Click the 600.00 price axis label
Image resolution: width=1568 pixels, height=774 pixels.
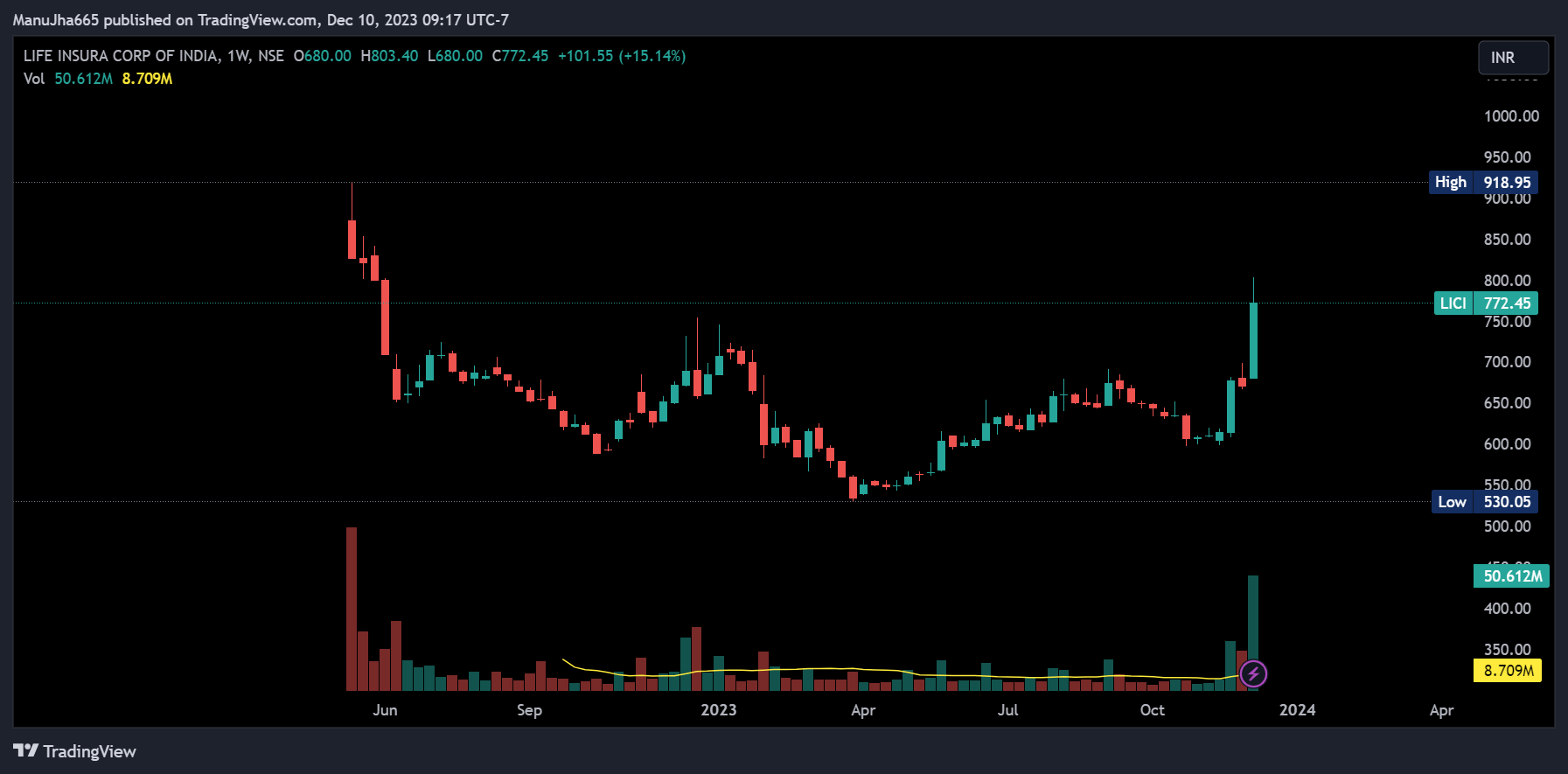tap(1507, 444)
